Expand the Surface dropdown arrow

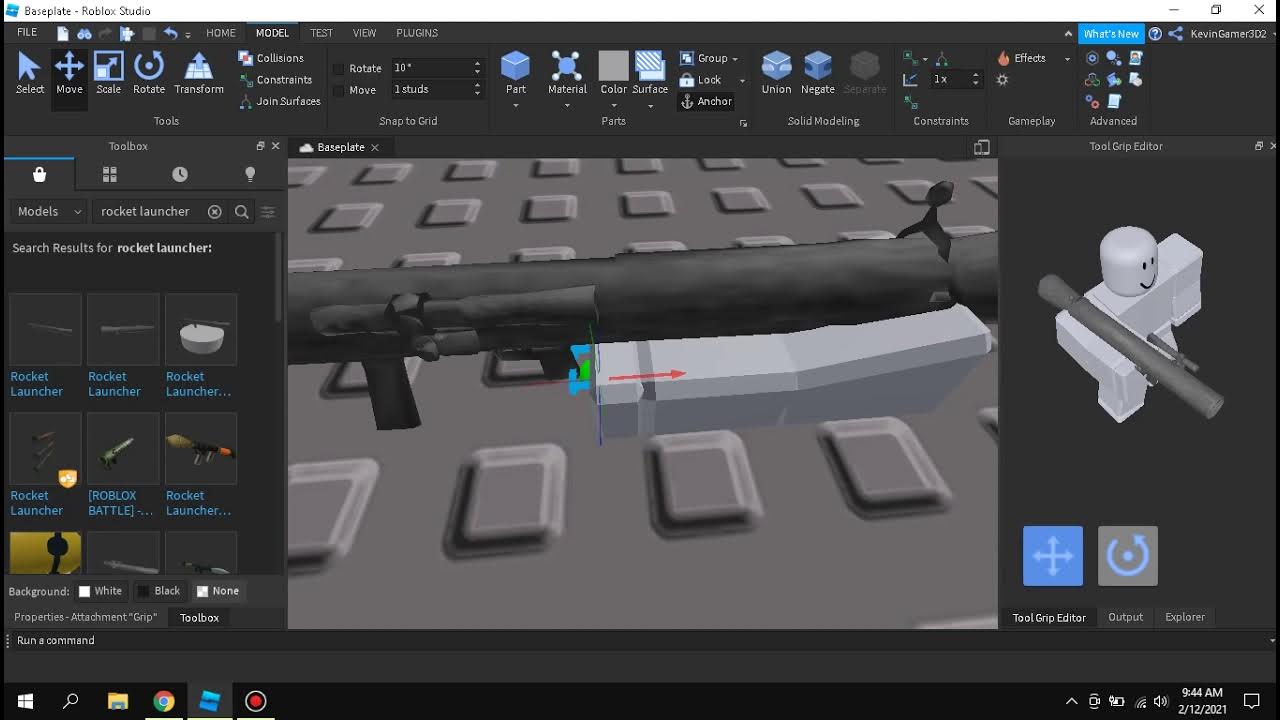coord(650,105)
